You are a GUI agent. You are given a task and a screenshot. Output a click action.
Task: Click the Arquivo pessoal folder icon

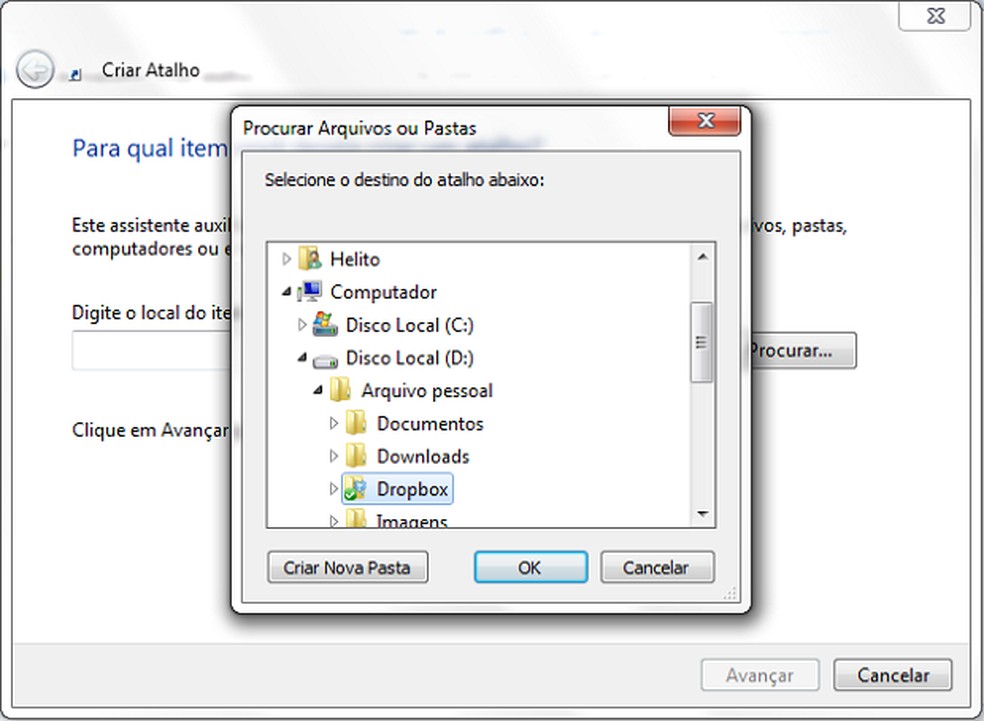[x=341, y=390]
